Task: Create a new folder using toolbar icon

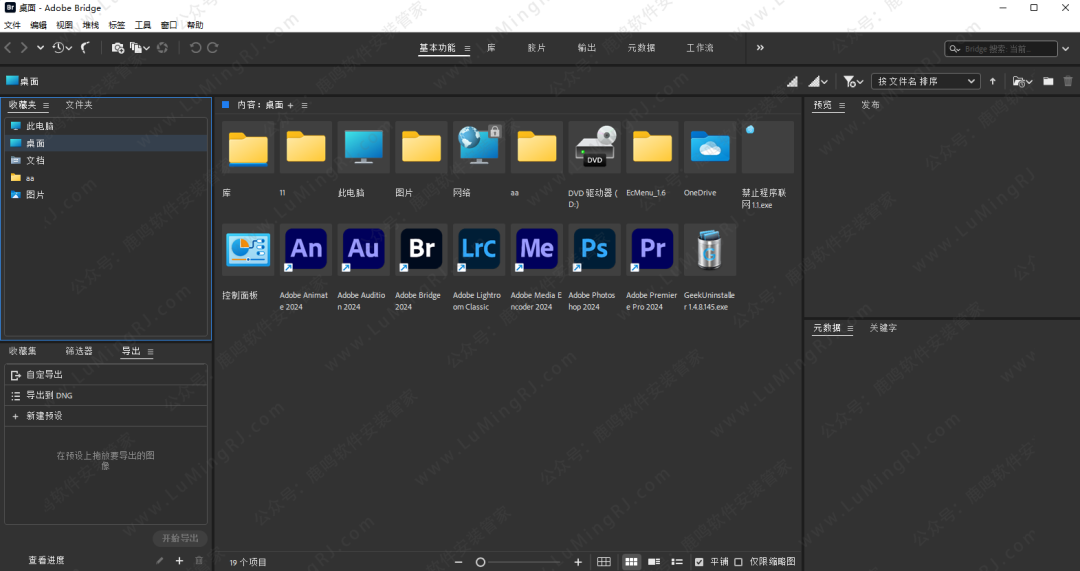Action: 1048,81
